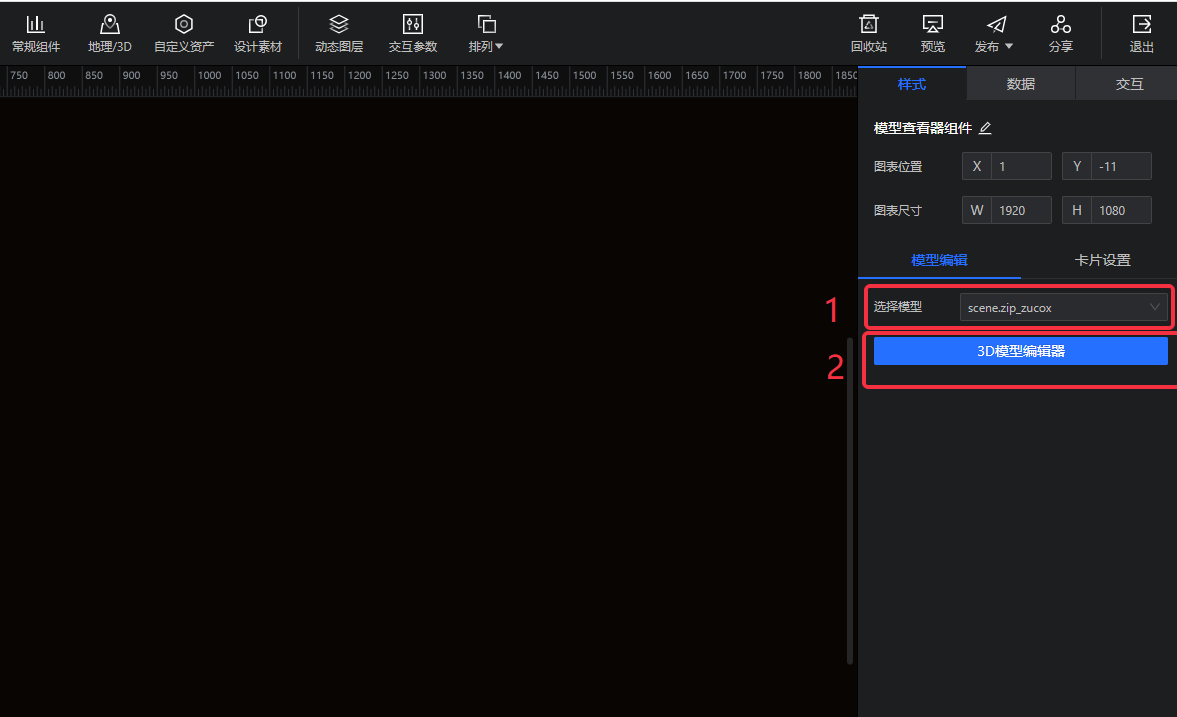Open the 地理/3D components panel
This screenshot has height=717, width=1177.
pyautogui.click(x=110, y=33)
